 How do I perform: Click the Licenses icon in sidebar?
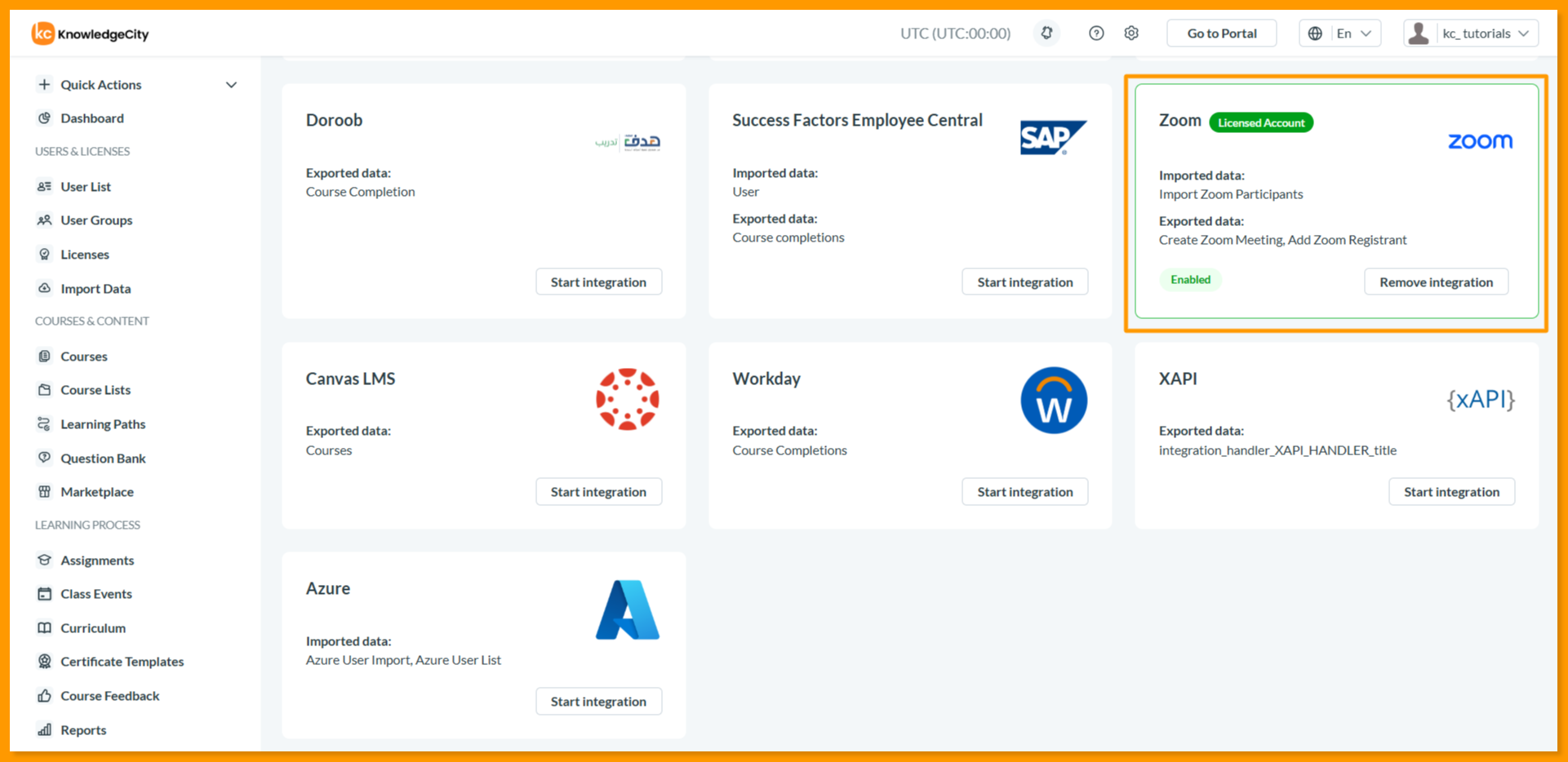point(45,255)
